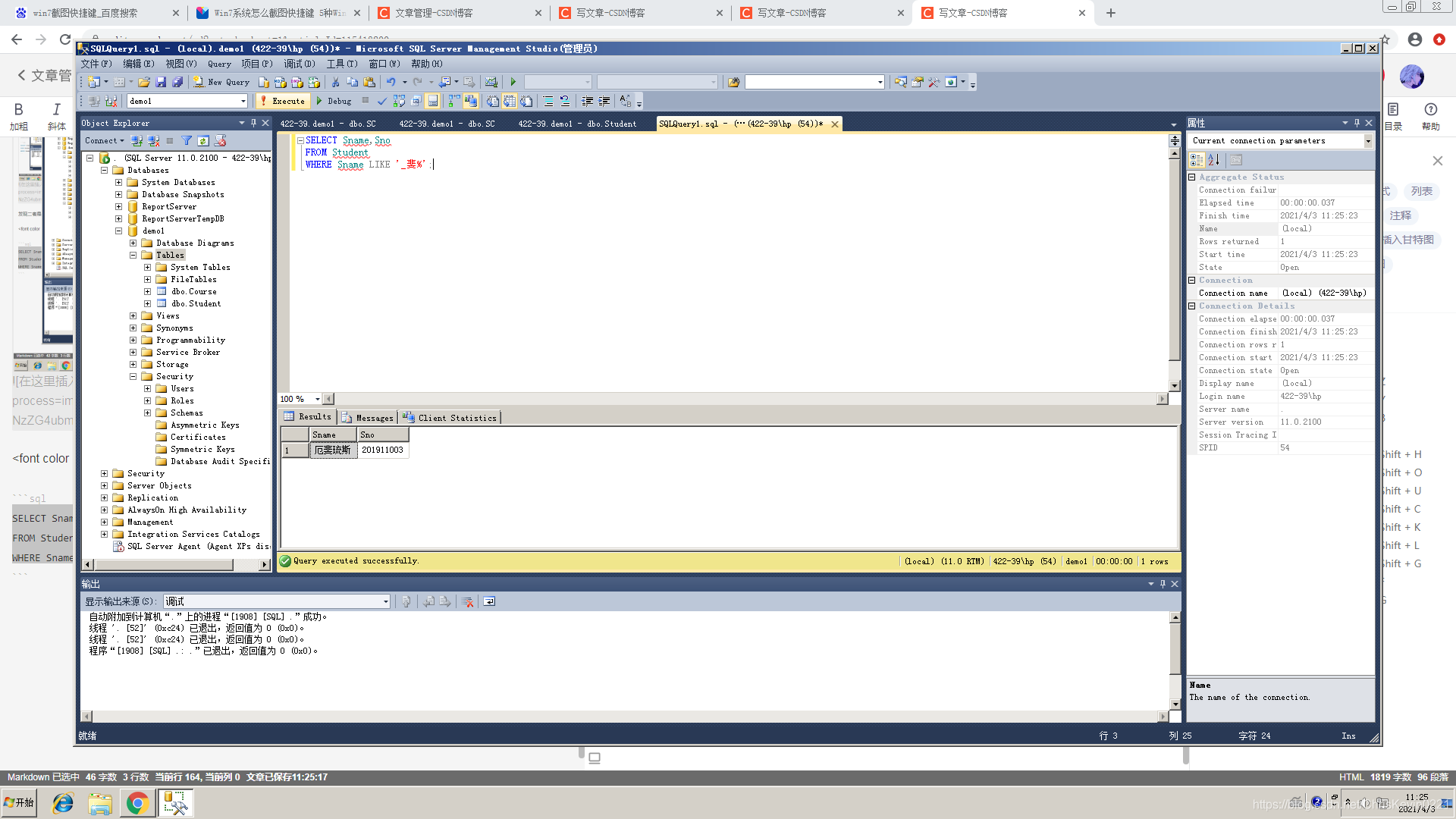Click the 开始 Start button

(x=19, y=802)
